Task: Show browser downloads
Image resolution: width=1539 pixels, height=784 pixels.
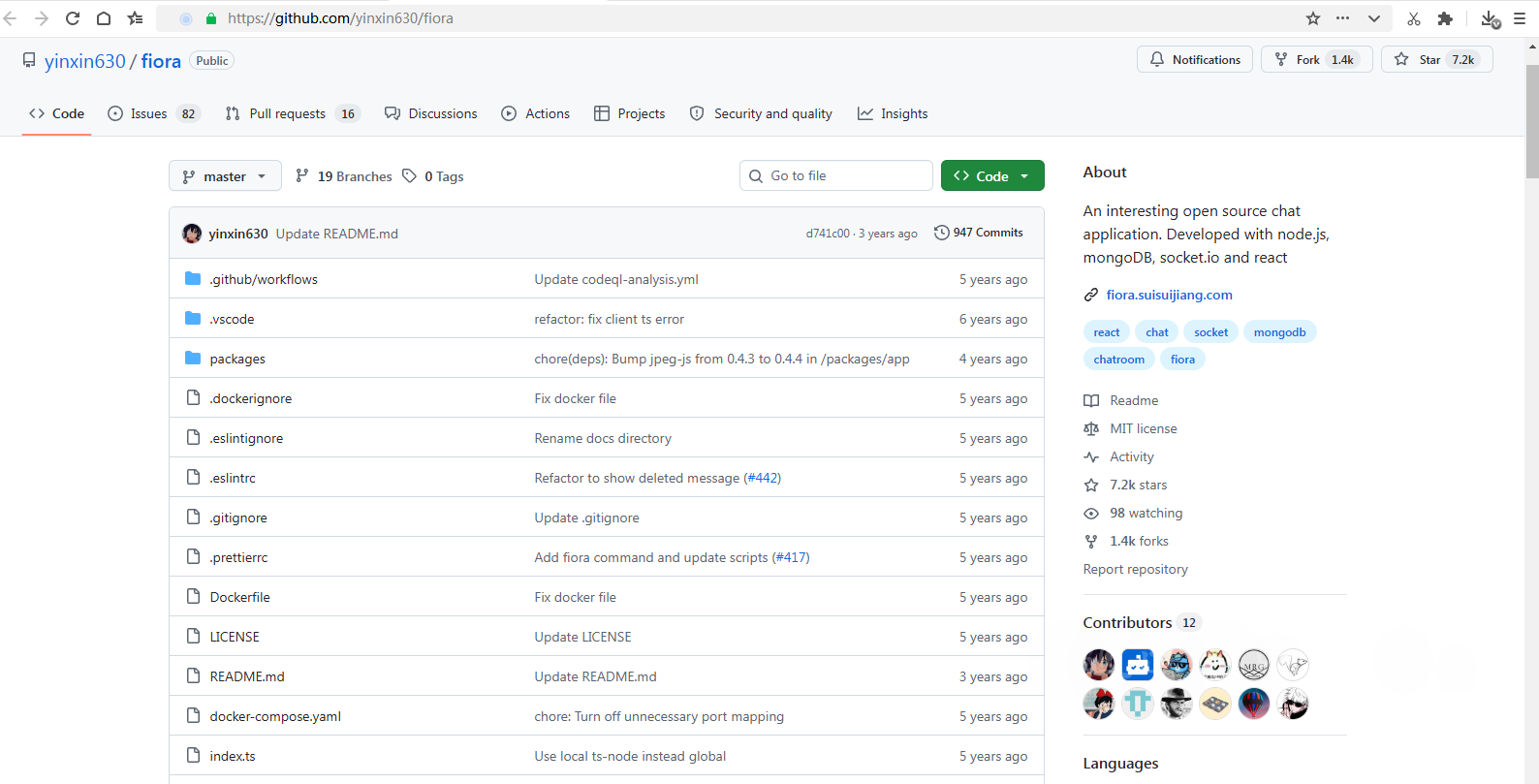Action: [1491, 19]
